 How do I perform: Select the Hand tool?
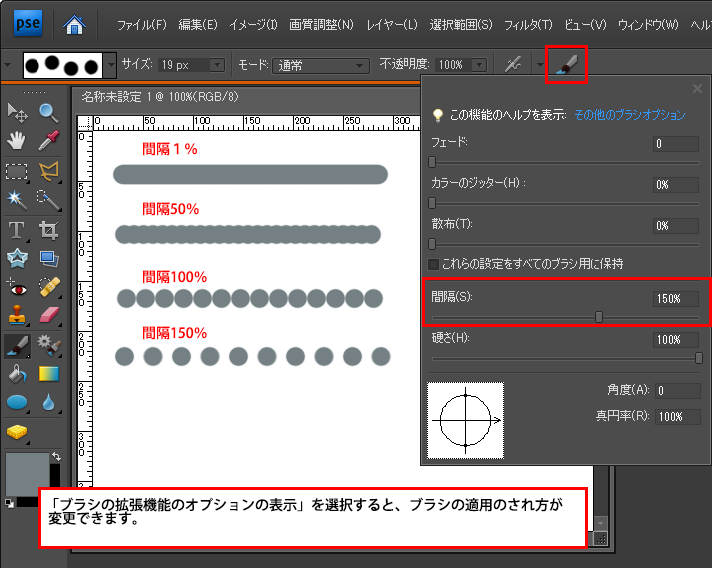[17, 141]
